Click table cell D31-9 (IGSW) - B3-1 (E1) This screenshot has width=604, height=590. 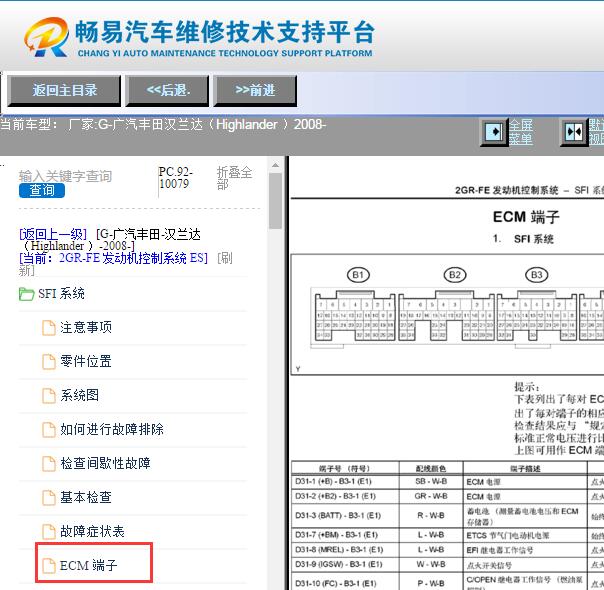[x=346, y=564]
